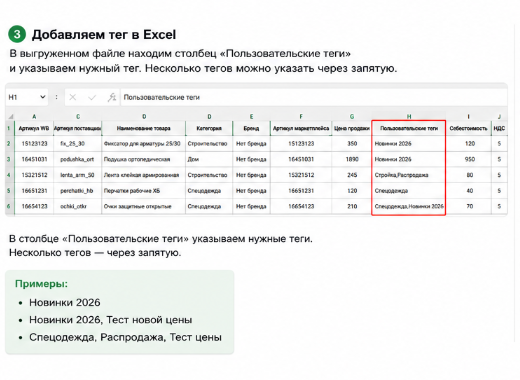Click the 'Себестоимость' header cell
The width and height of the screenshot is (520, 380).
(468, 128)
